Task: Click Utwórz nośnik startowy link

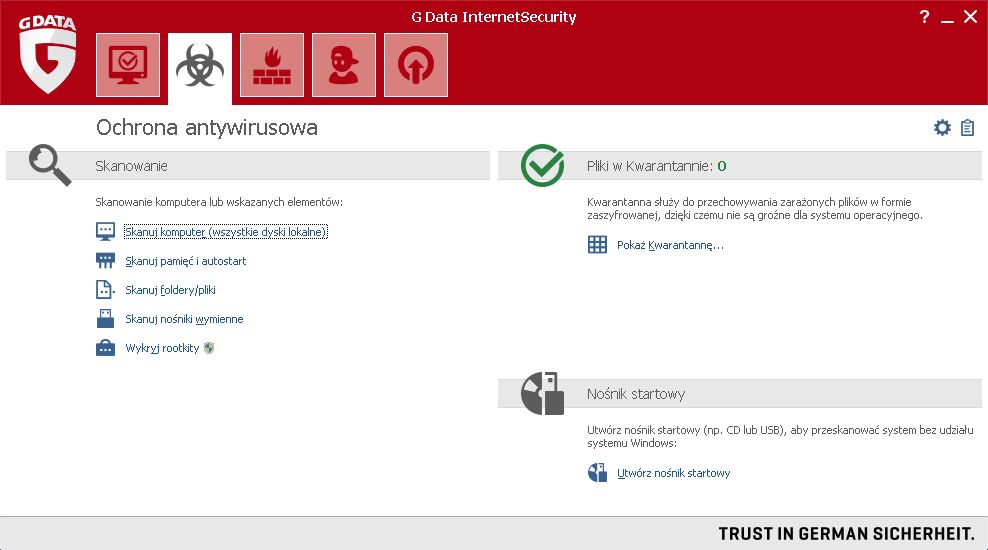Action: coord(674,473)
